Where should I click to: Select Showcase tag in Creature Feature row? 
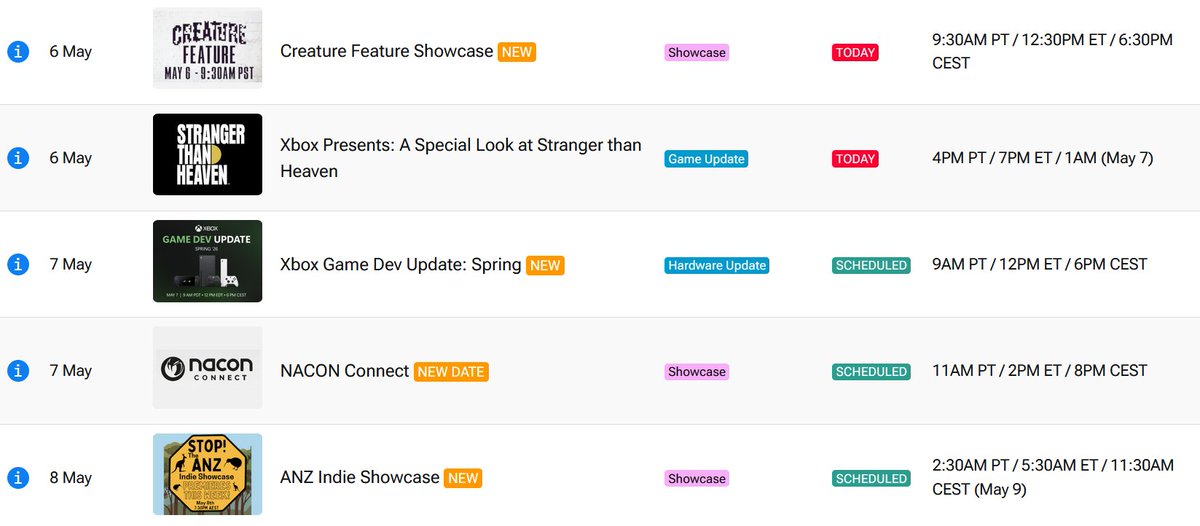697,53
